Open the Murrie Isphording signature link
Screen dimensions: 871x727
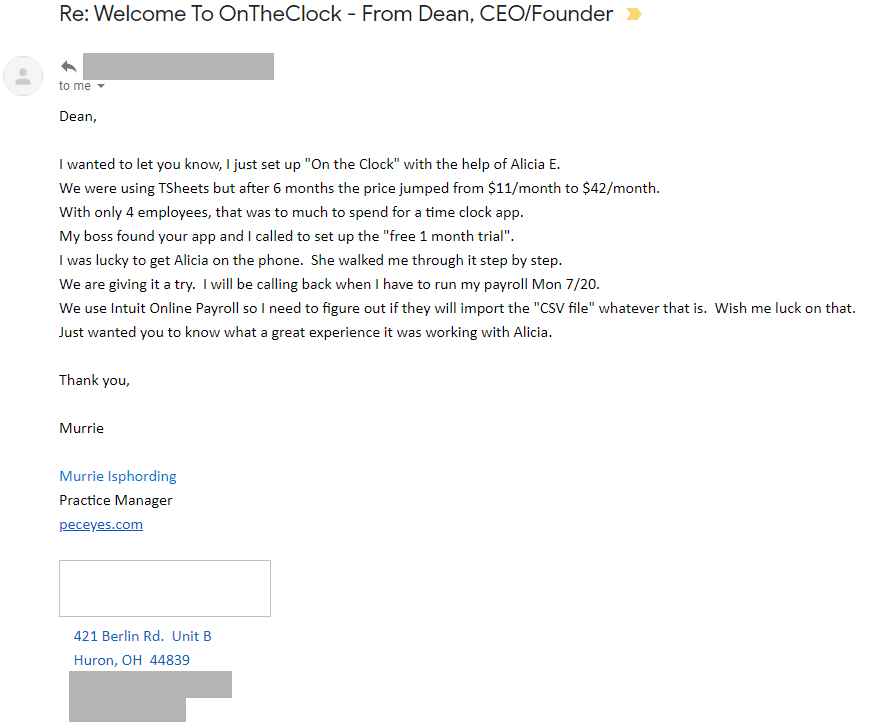point(118,476)
